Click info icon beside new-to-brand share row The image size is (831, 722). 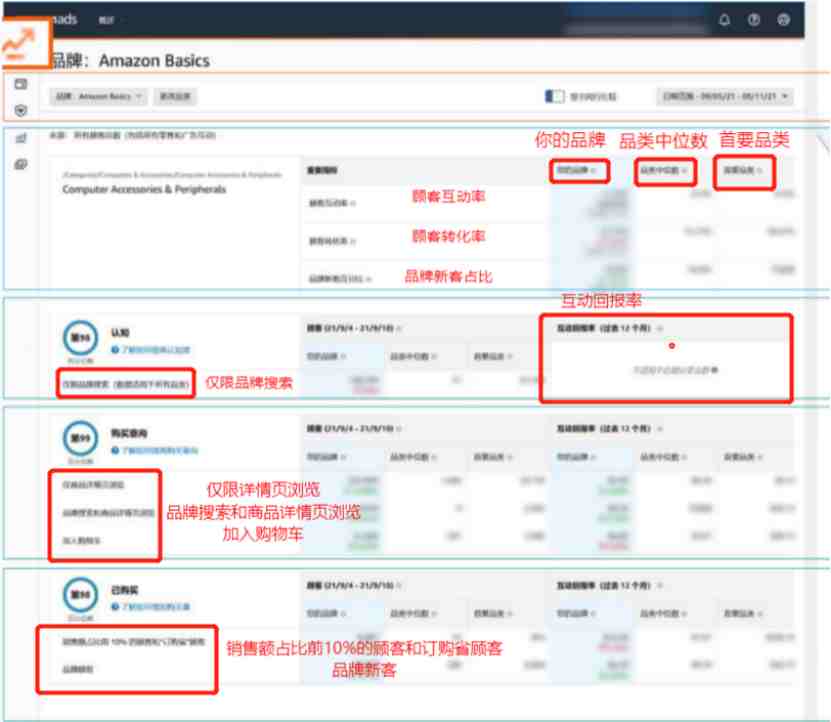click(x=369, y=279)
